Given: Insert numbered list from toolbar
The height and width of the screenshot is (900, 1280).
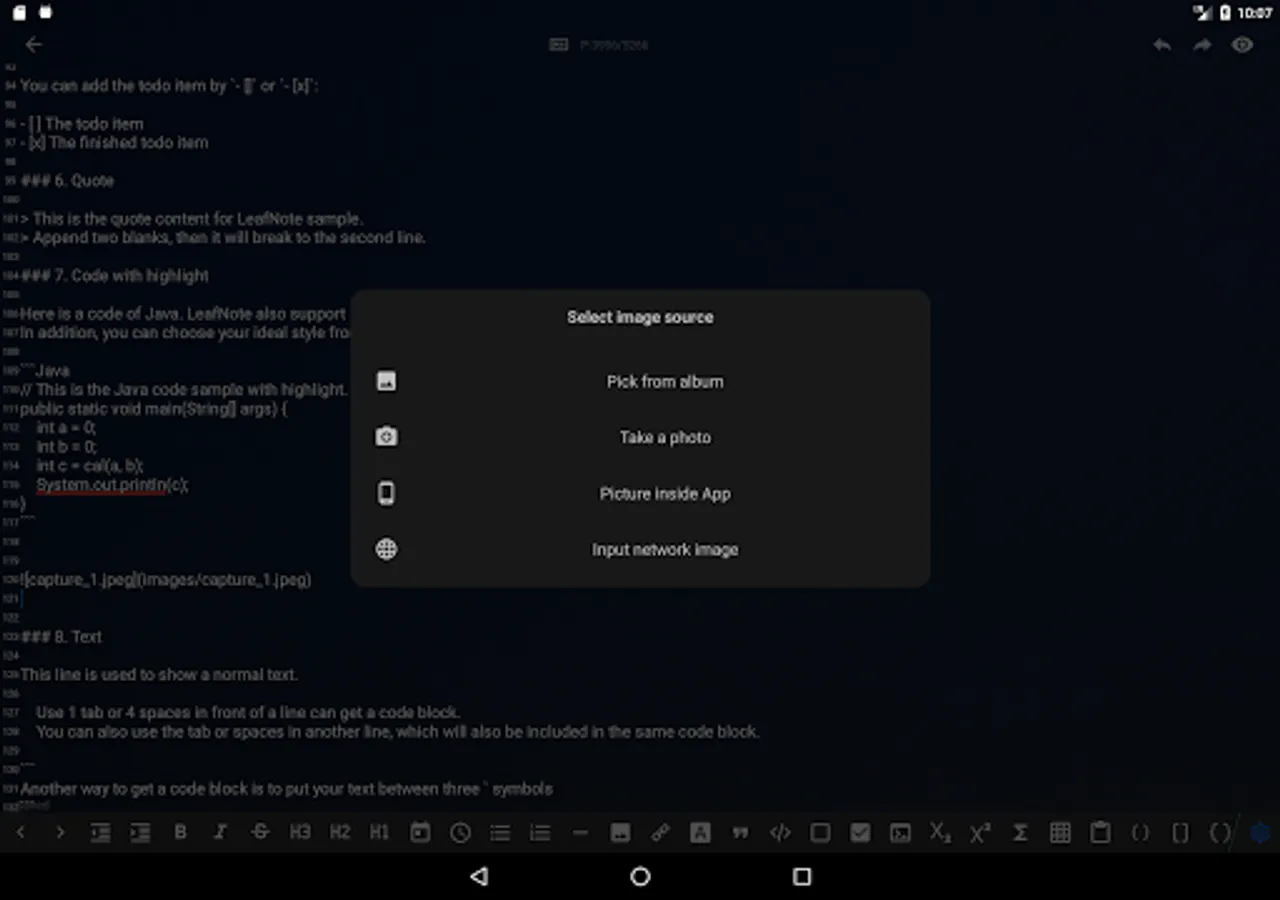Looking at the screenshot, I should [540, 832].
